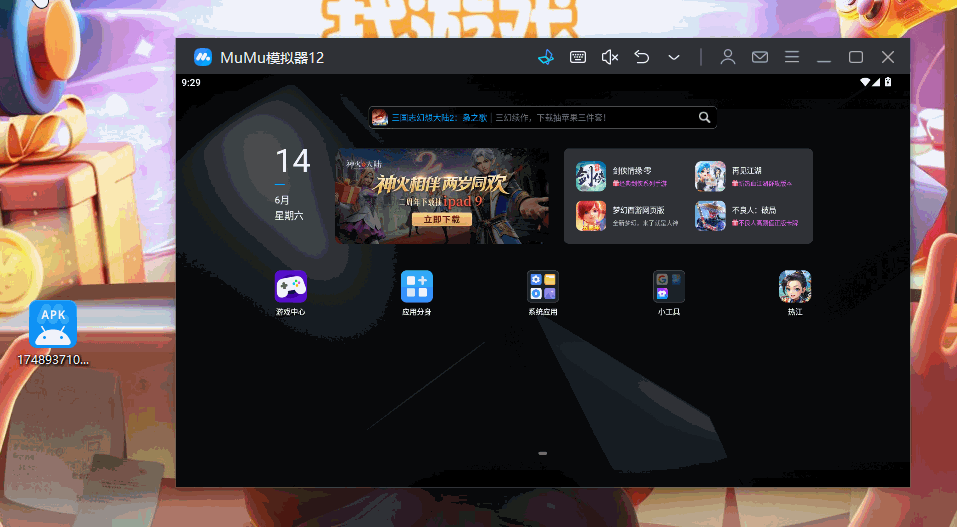The height and width of the screenshot is (527, 957).
Task: Click the 再见江湖 title text
Action: 747,170
